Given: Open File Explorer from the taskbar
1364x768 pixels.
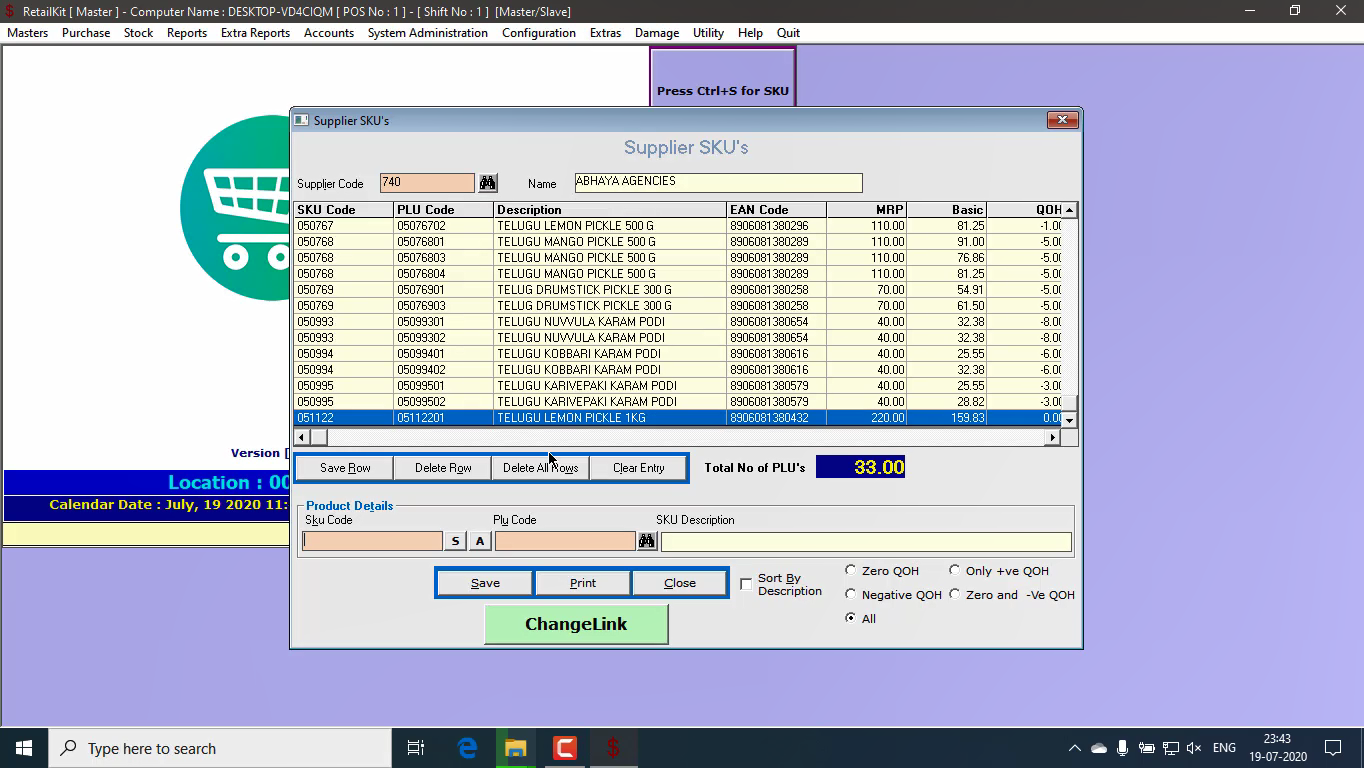Looking at the screenshot, I should point(516,748).
